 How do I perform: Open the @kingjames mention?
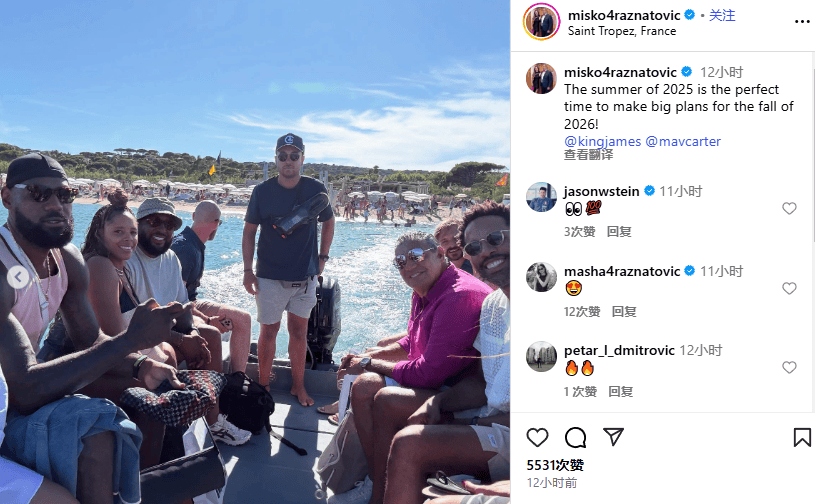pos(602,141)
